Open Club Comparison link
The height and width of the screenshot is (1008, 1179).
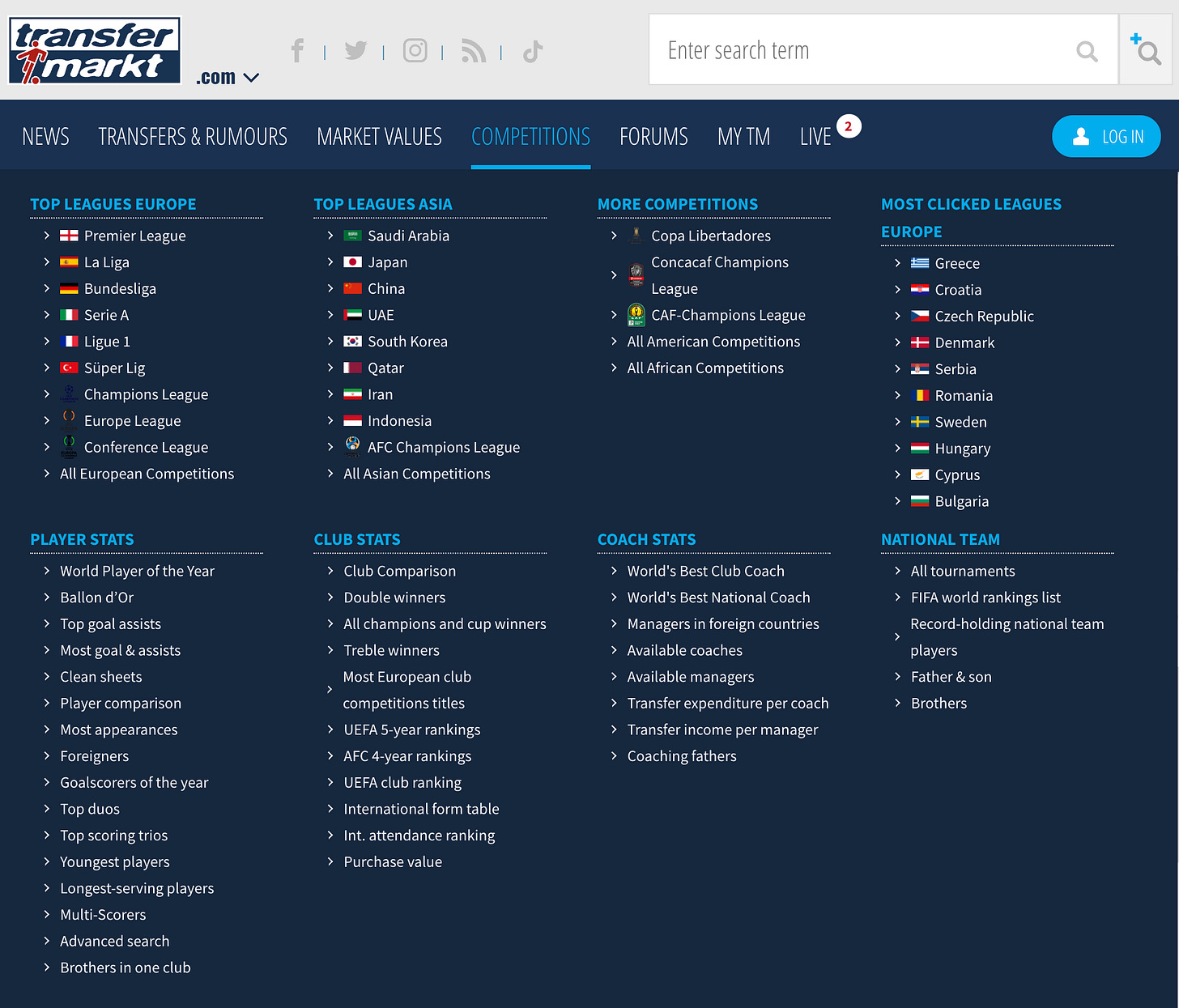pyautogui.click(x=399, y=571)
